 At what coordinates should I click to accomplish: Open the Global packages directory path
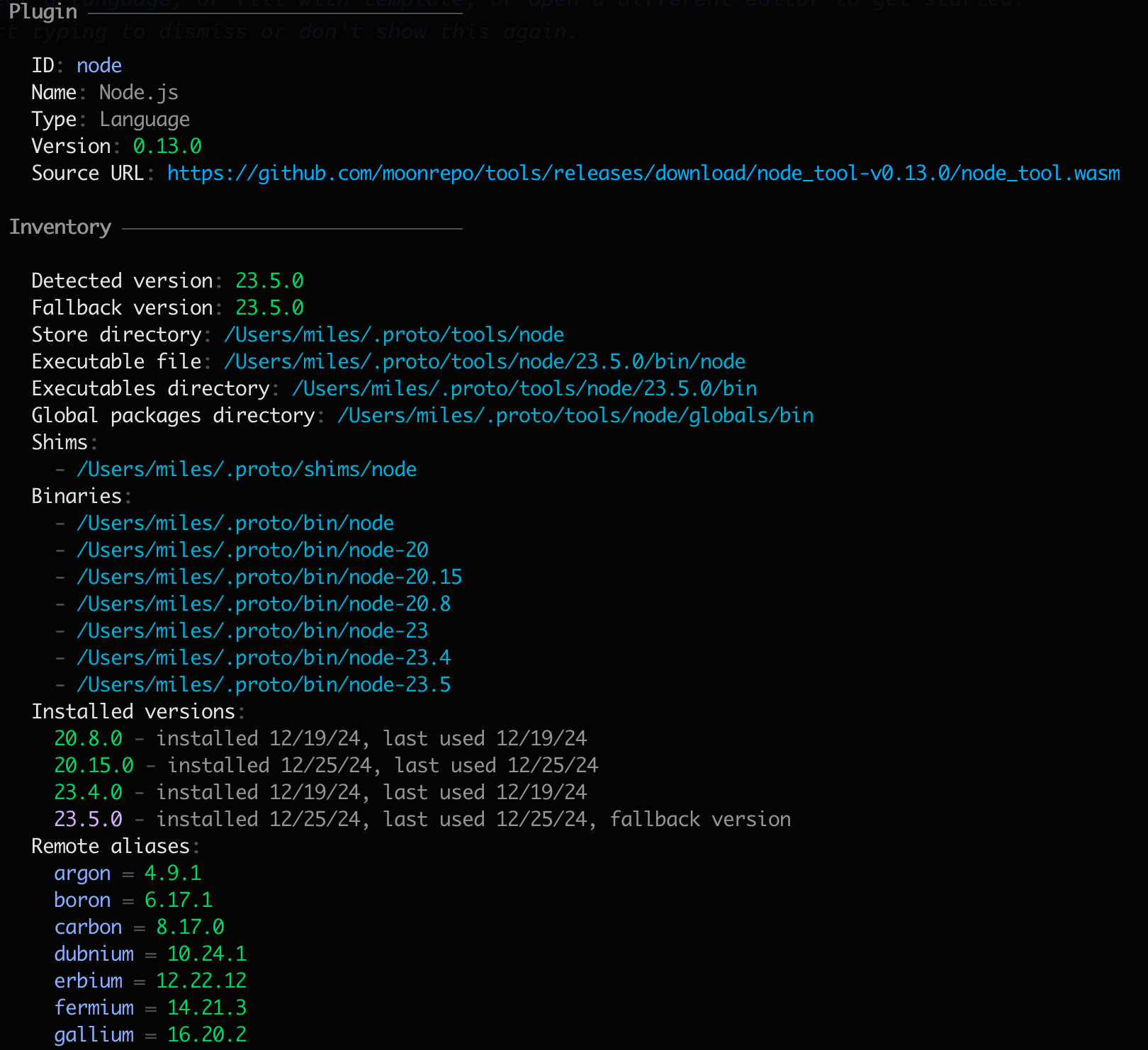[575, 416]
